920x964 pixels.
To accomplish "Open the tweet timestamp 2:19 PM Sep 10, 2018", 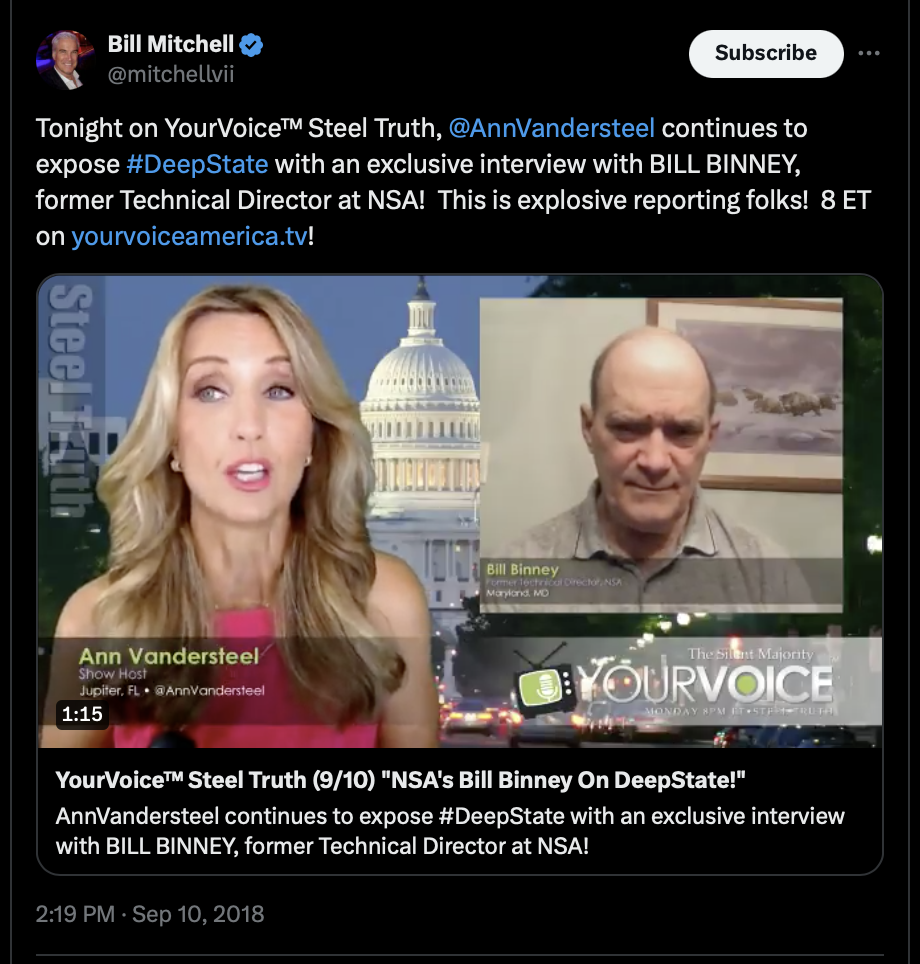I will tap(149, 914).
